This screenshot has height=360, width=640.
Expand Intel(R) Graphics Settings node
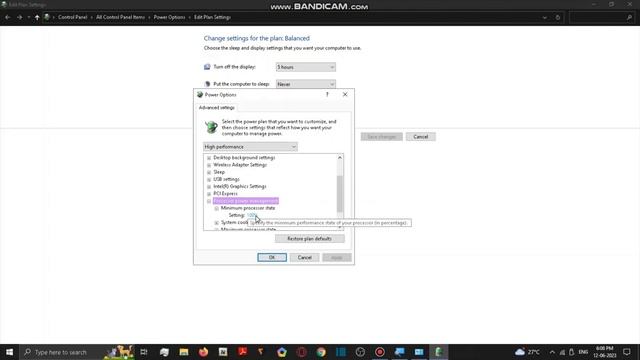[209, 187]
